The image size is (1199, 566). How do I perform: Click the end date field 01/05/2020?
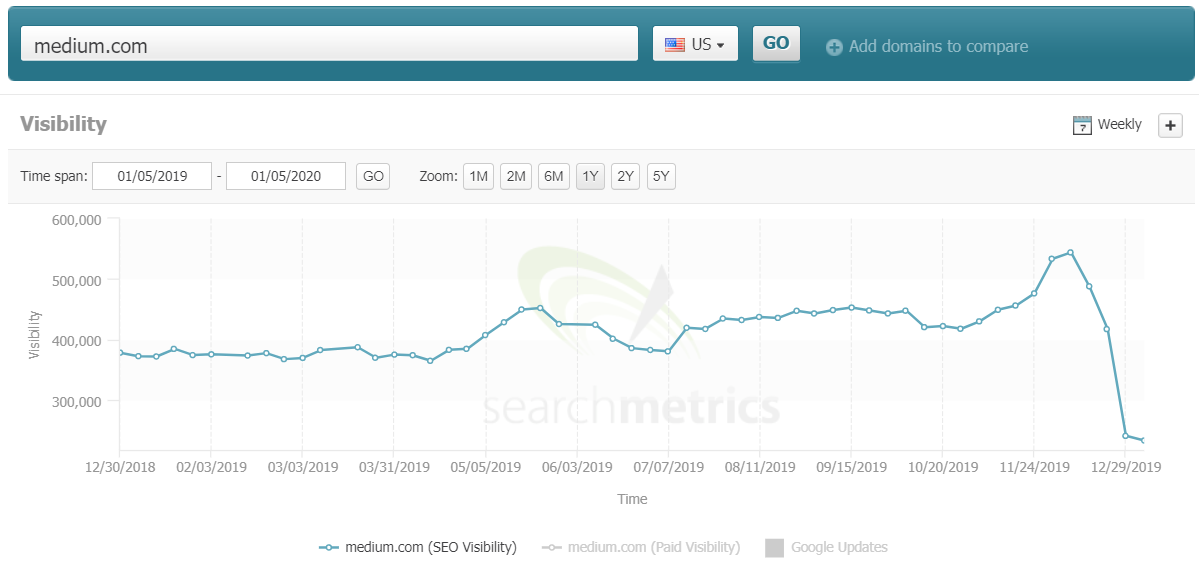tap(286, 177)
